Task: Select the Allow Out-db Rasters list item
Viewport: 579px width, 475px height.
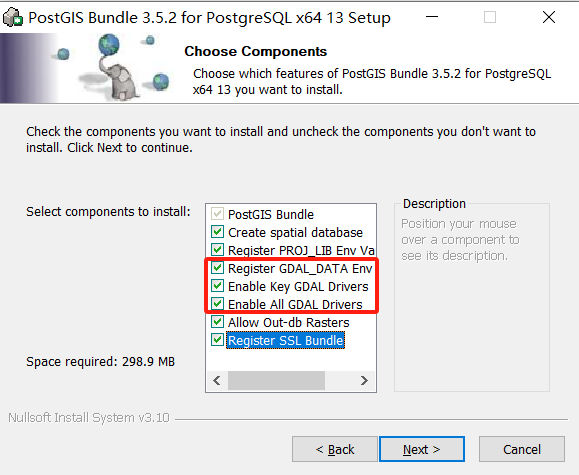Action: coord(289,322)
